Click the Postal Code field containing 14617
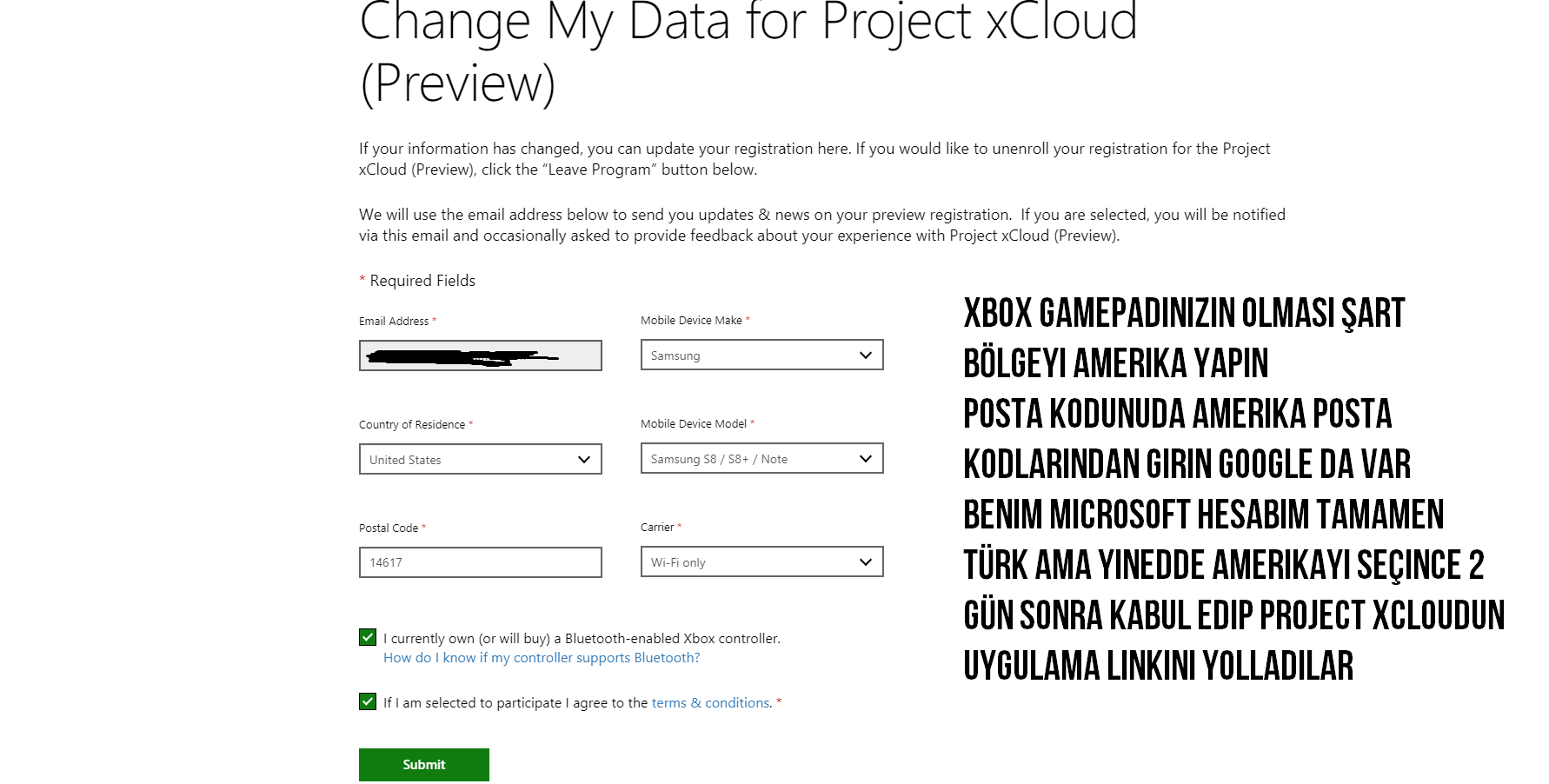Screen dimensions: 1549x784 (x=480, y=562)
